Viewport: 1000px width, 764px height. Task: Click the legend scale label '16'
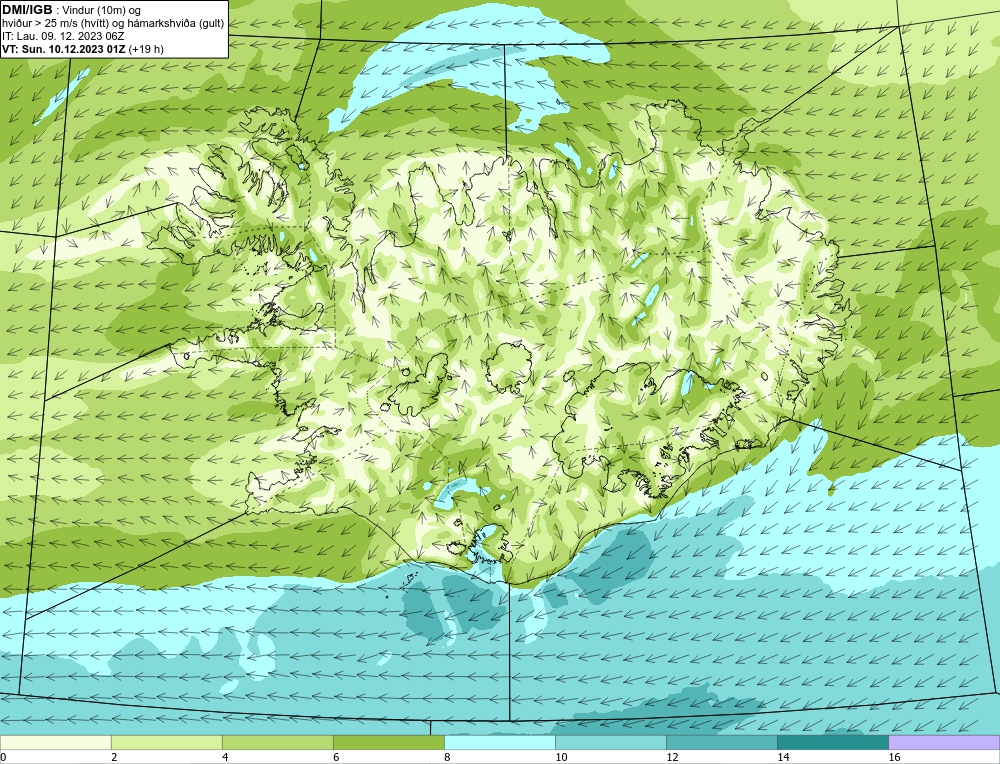click(894, 757)
